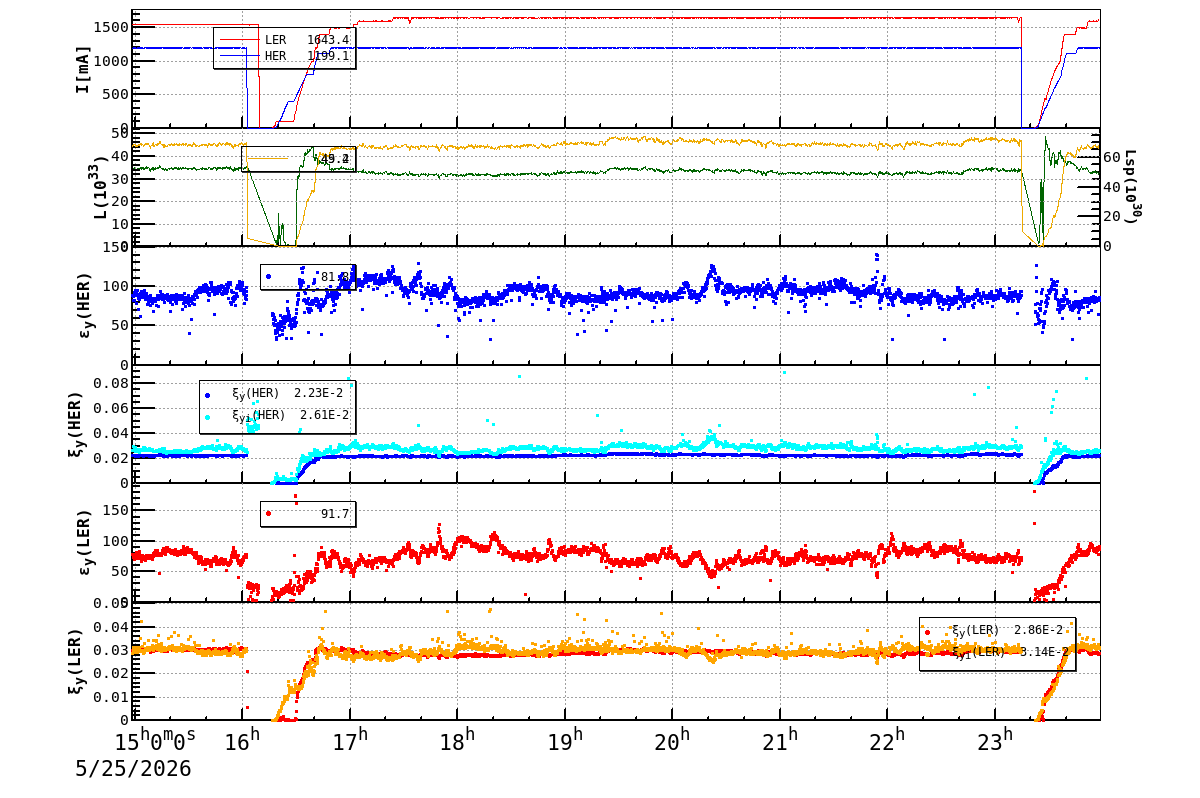The height and width of the screenshot is (798, 1200).
Task: Click the 20 tick on the luminosity left axis
Action: (x=121, y=201)
